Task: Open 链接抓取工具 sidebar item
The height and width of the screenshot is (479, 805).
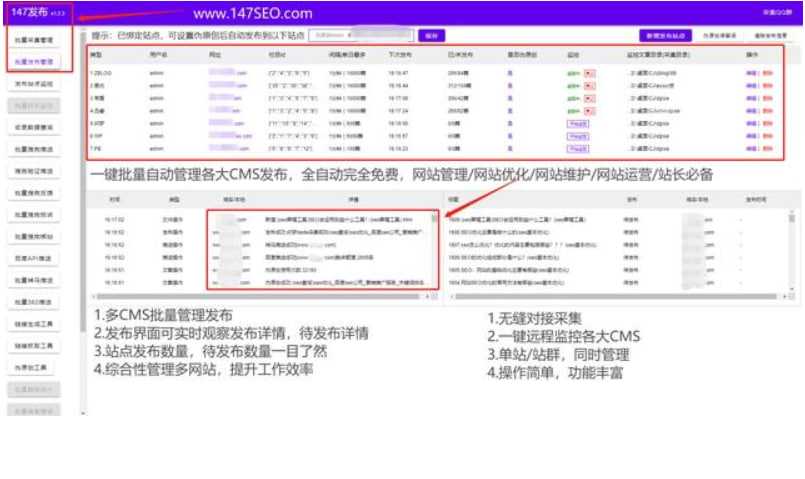Action: 34,346
